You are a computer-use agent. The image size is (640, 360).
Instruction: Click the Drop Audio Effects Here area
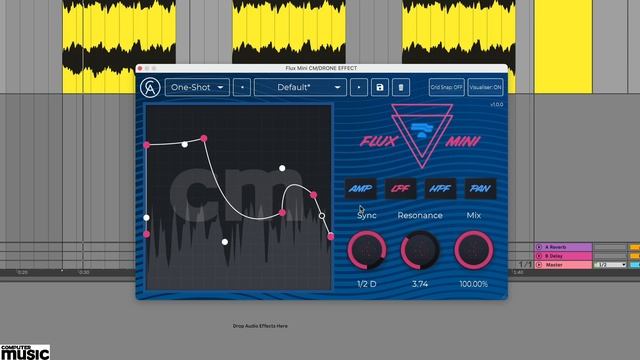(x=260, y=326)
